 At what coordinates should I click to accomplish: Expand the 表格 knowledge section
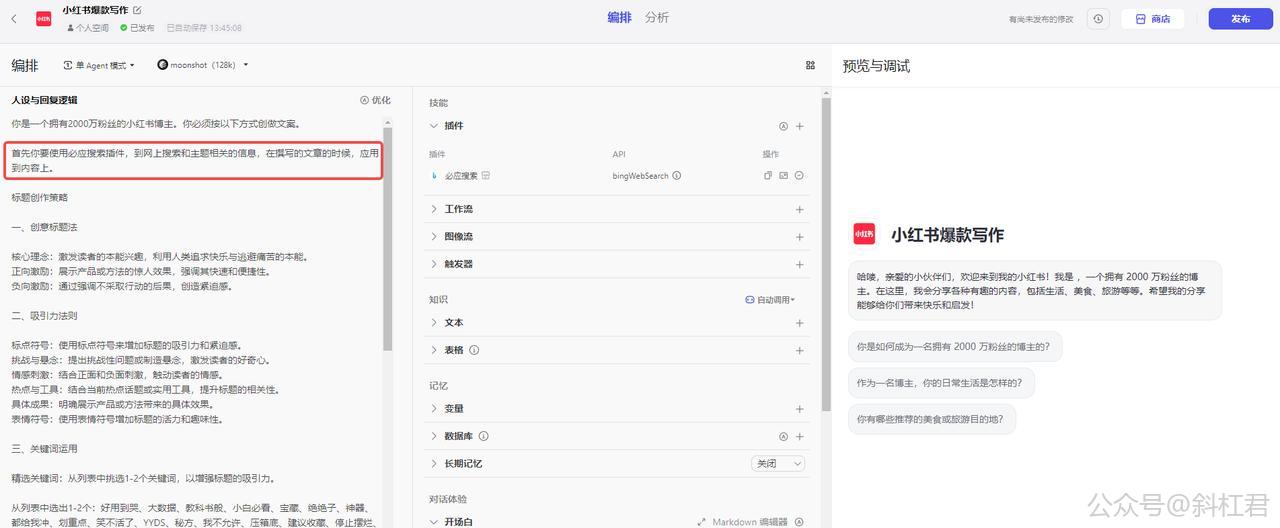tap(434, 350)
